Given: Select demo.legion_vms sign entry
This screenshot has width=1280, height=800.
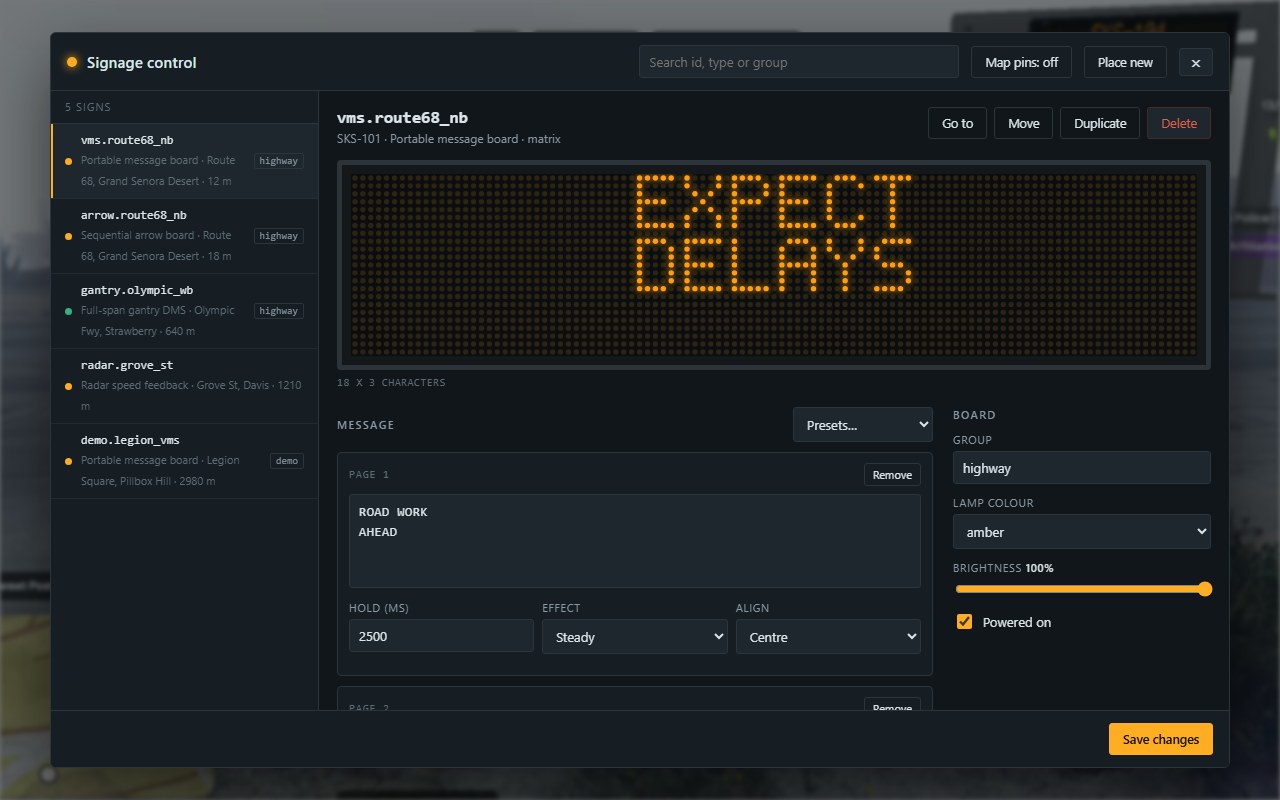Looking at the screenshot, I should pos(185,461).
